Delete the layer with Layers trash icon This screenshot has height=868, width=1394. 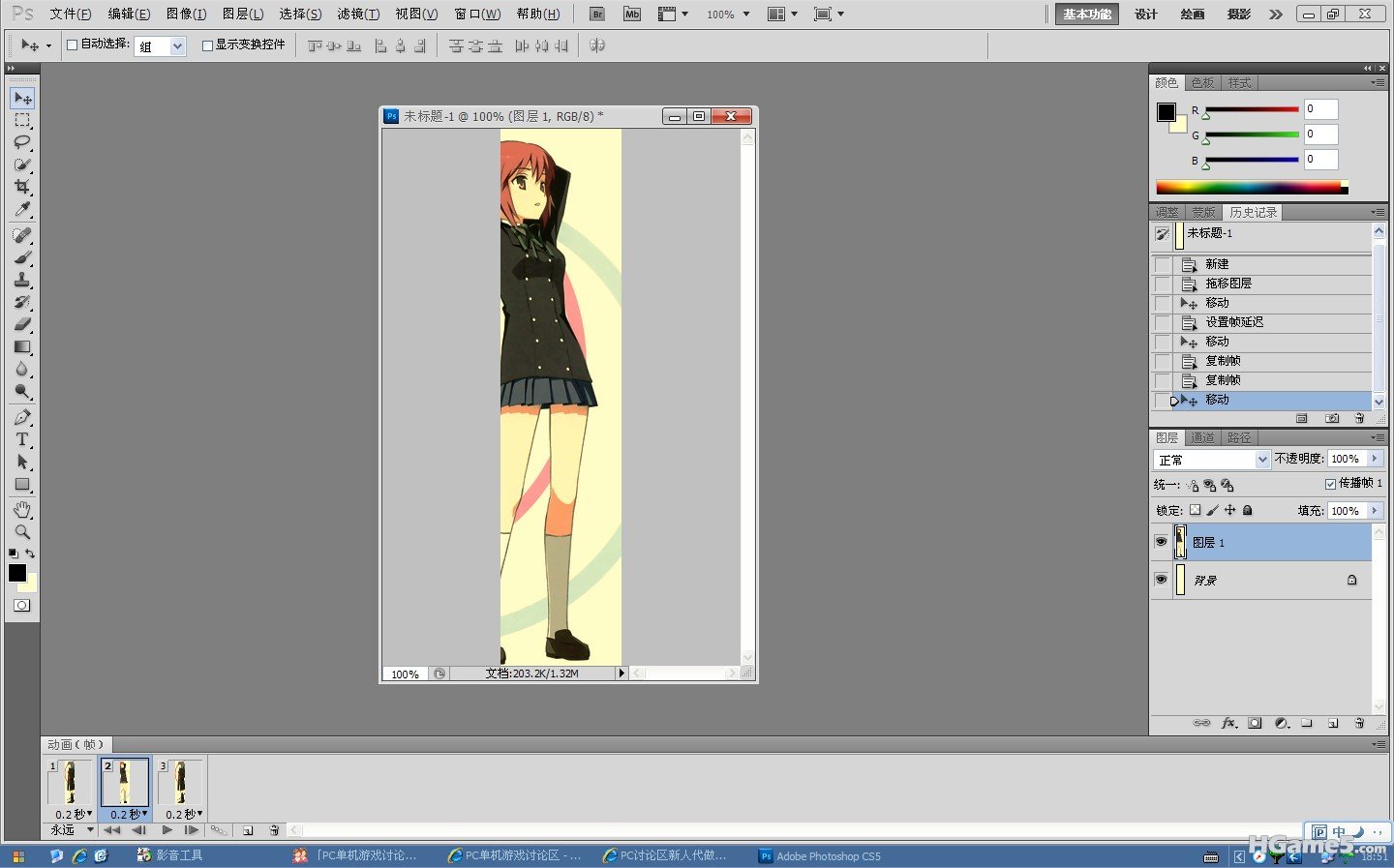(1359, 723)
